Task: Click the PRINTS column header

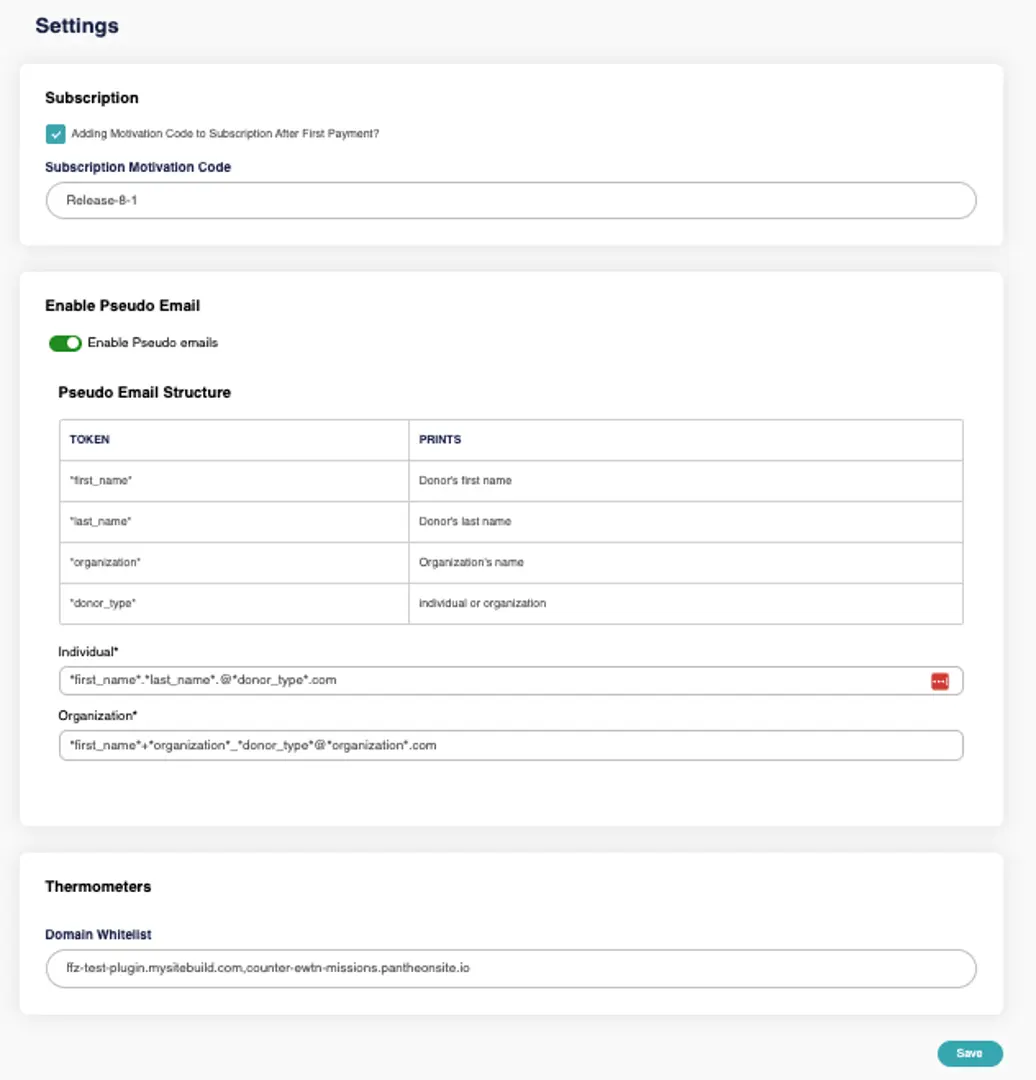Action: (x=440, y=439)
